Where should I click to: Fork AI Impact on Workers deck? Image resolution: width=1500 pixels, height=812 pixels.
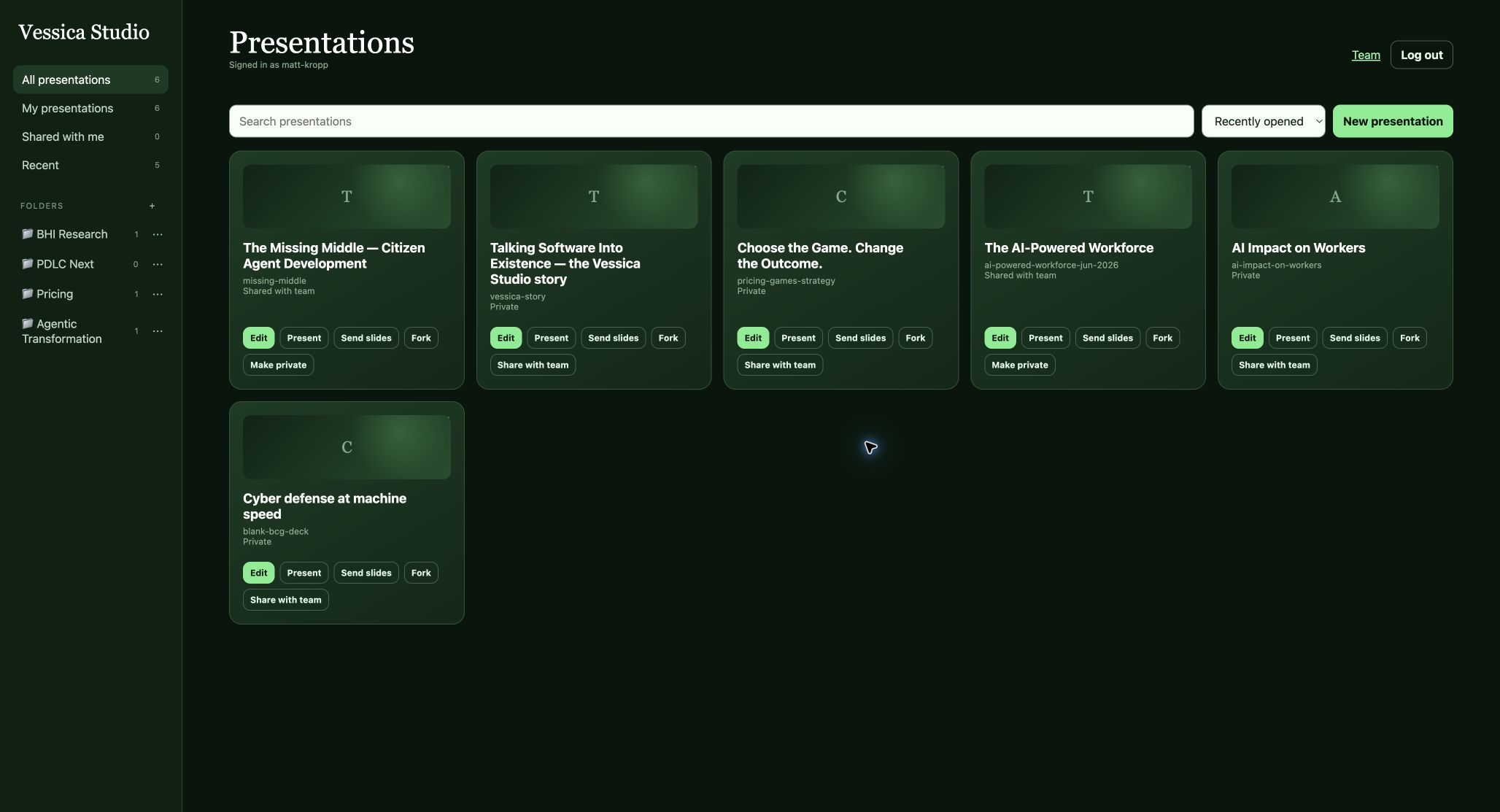coord(1410,338)
